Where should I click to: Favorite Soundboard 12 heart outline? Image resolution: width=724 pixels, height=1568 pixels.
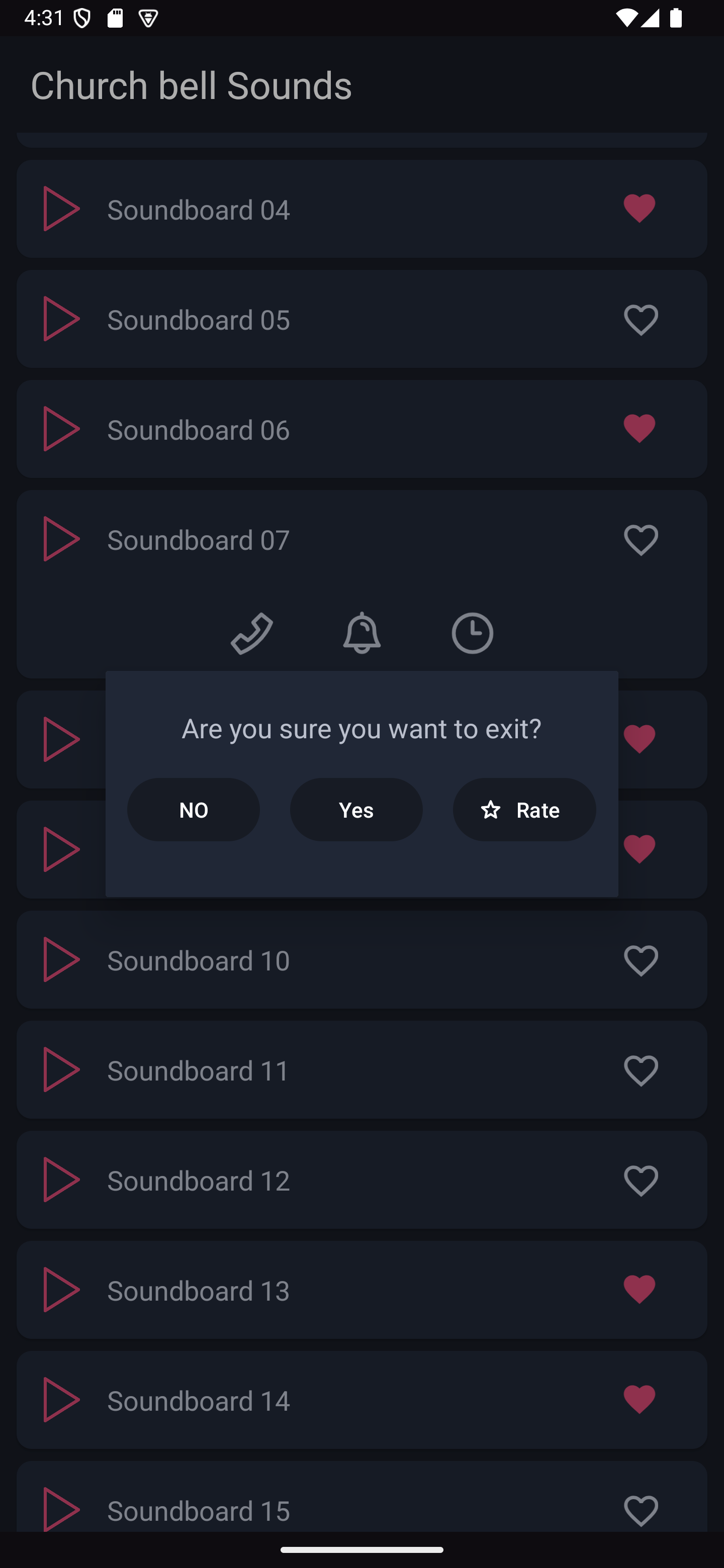coord(641,1180)
